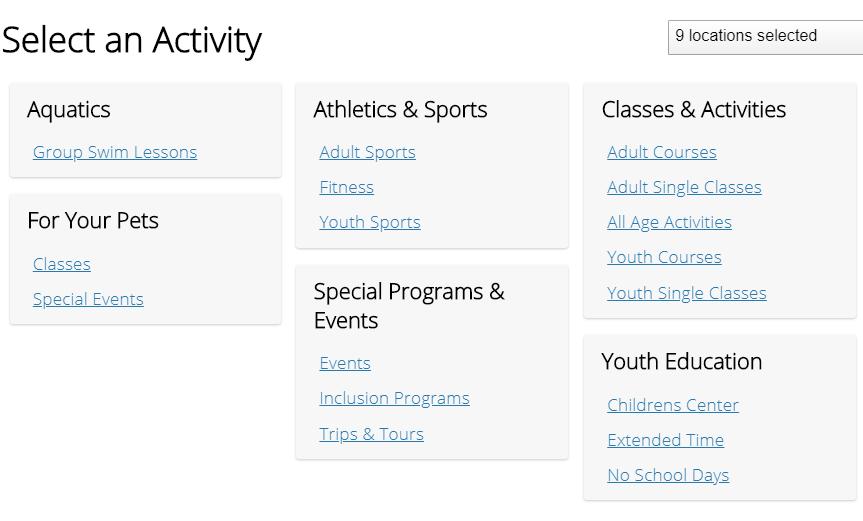The width and height of the screenshot is (863, 521).
Task: Choose the Adult Sports link
Action: coord(368,152)
